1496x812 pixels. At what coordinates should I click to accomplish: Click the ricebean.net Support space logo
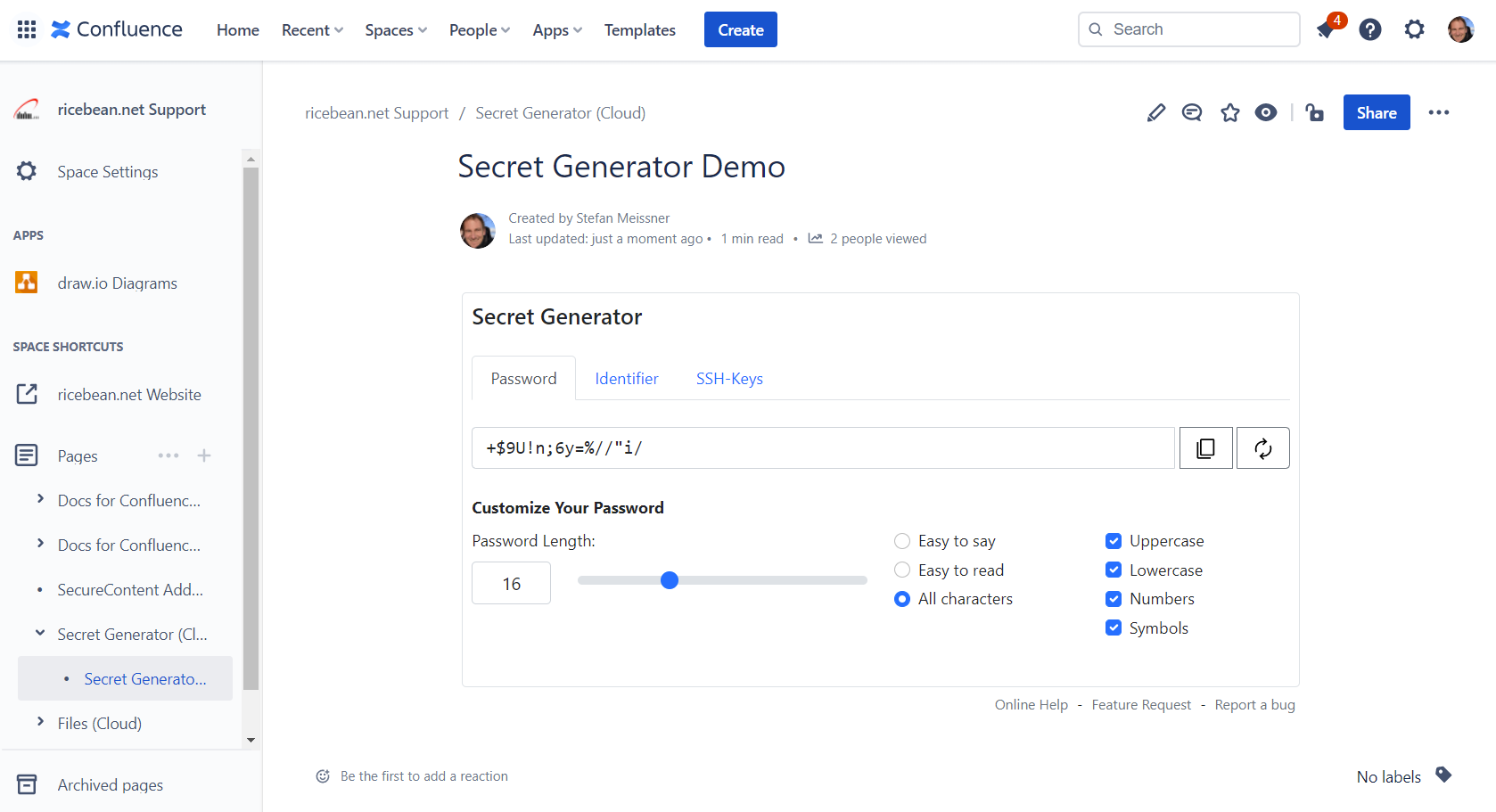(x=27, y=110)
